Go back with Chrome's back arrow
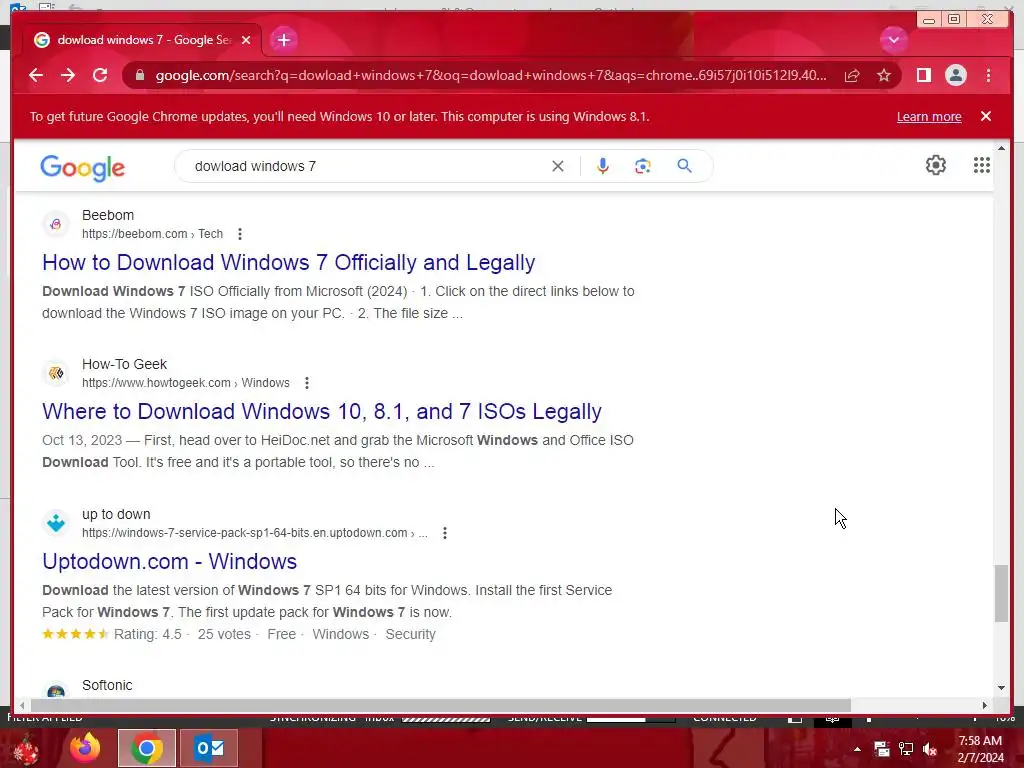This screenshot has width=1024, height=768. 36,75
